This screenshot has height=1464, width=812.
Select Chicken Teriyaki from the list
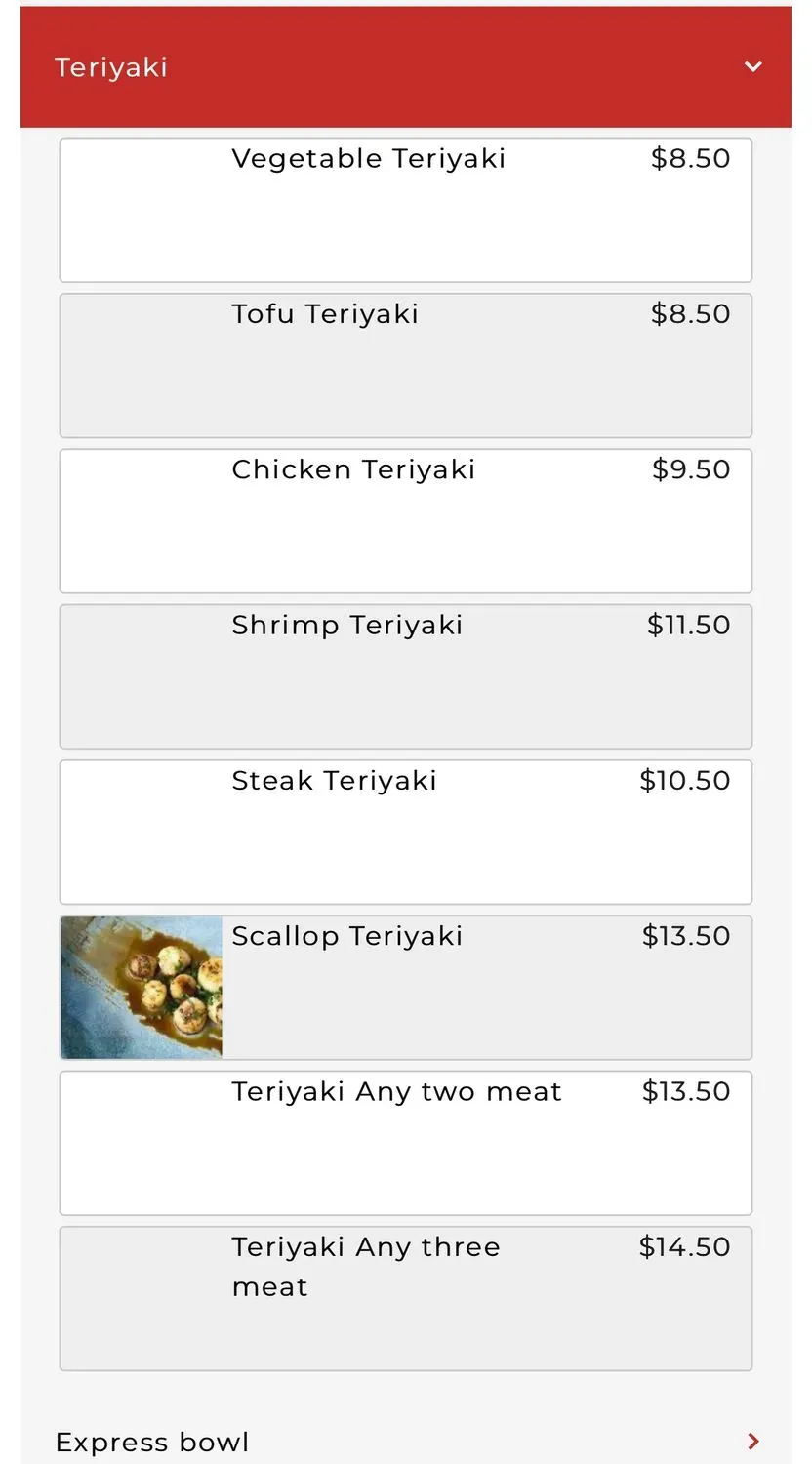tap(353, 469)
